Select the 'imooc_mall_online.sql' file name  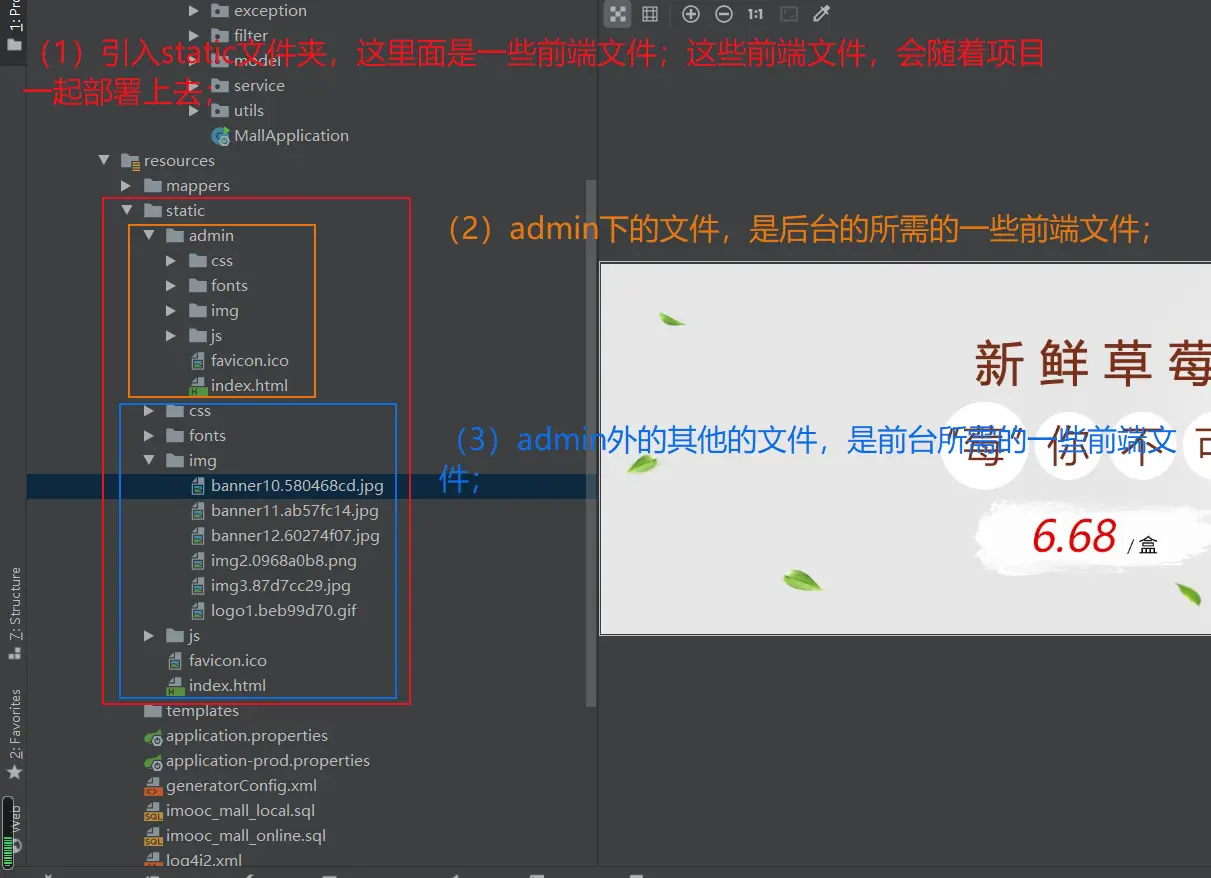click(246, 836)
